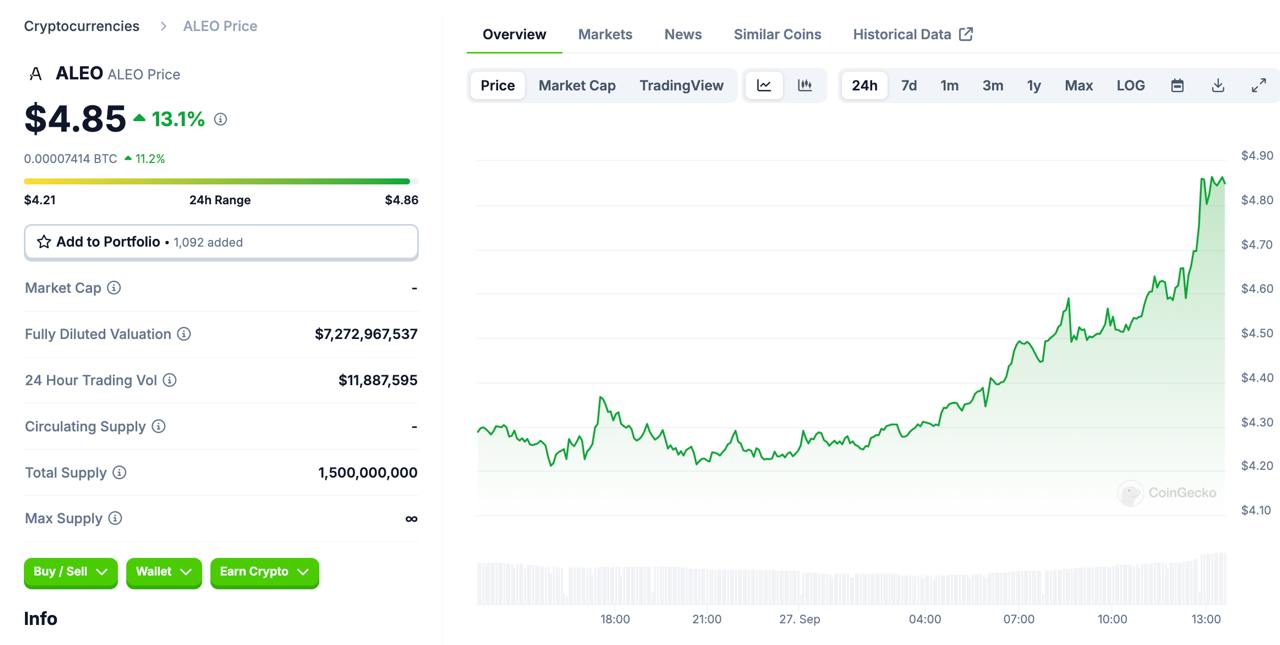This screenshot has height=645, width=1280.
Task: Click the info icon beside Market Cap
Action: (x=114, y=288)
